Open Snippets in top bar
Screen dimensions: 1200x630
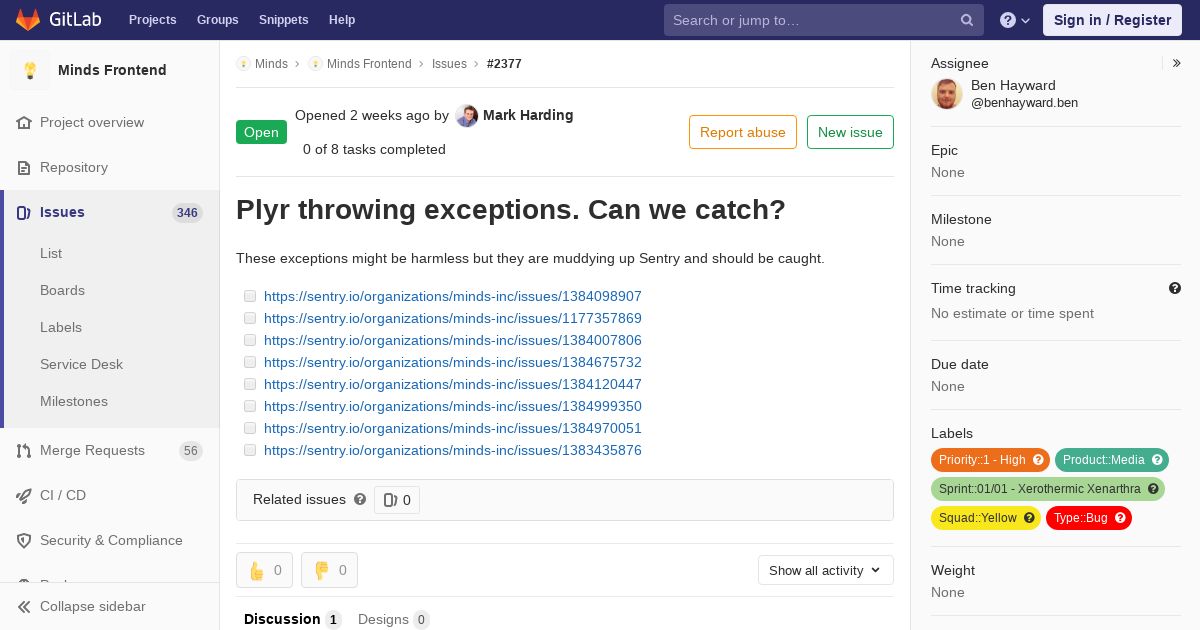(283, 20)
